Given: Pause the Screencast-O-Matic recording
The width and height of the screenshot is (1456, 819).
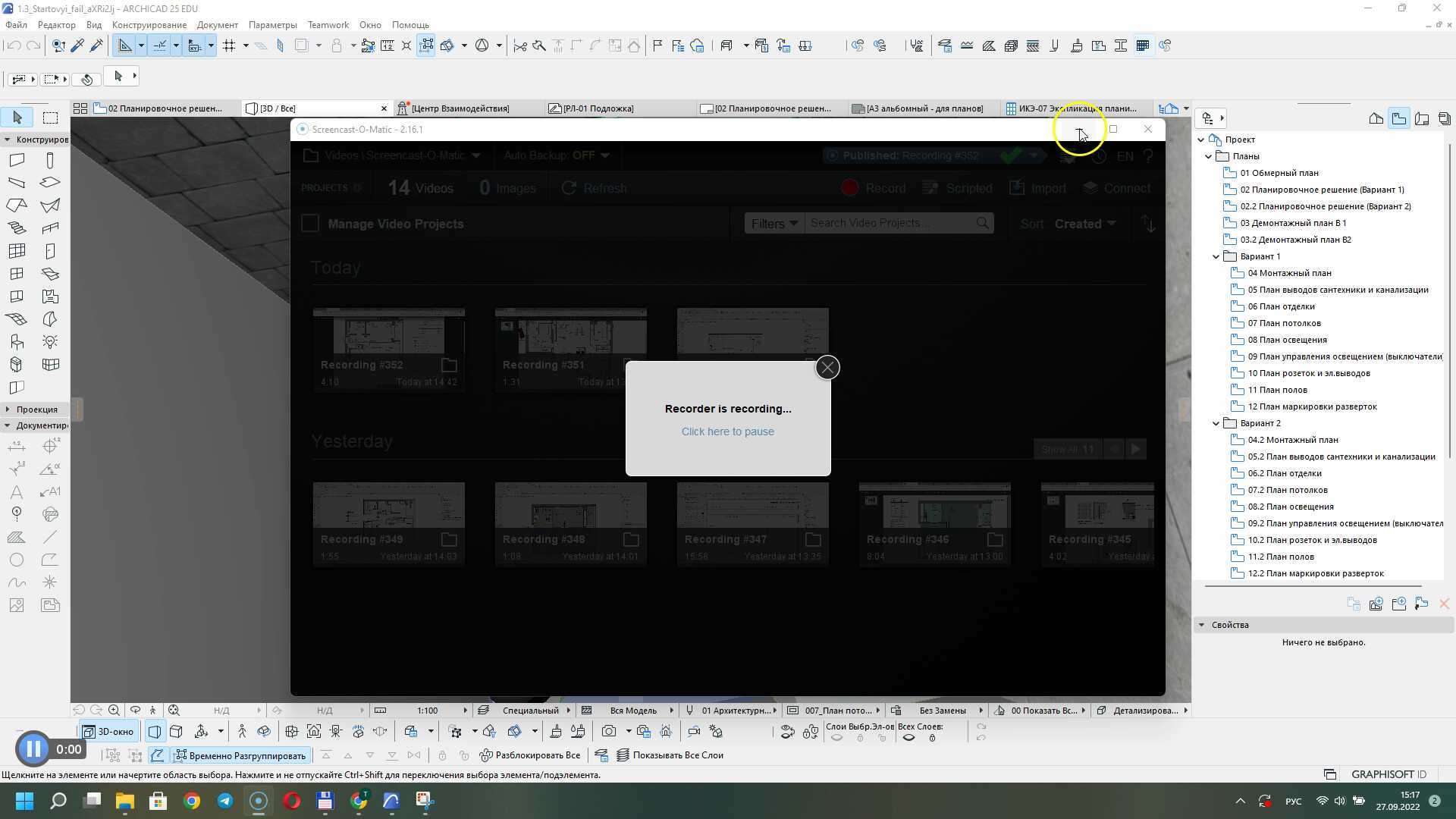Looking at the screenshot, I should [x=33, y=749].
